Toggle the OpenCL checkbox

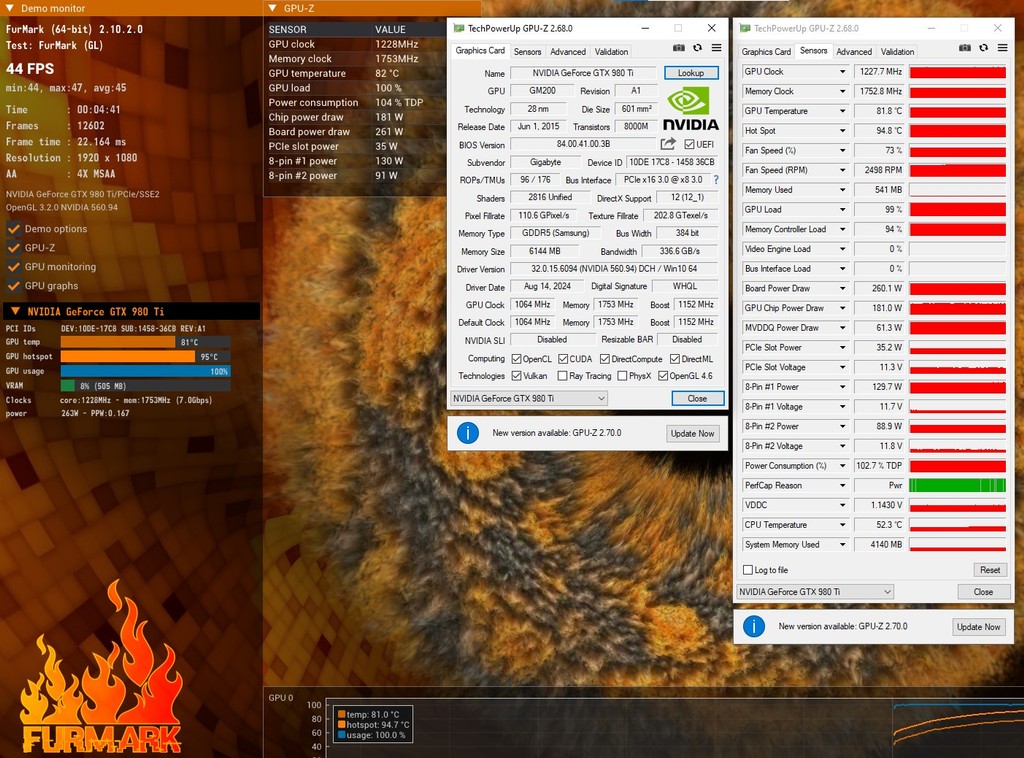(x=517, y=359)
